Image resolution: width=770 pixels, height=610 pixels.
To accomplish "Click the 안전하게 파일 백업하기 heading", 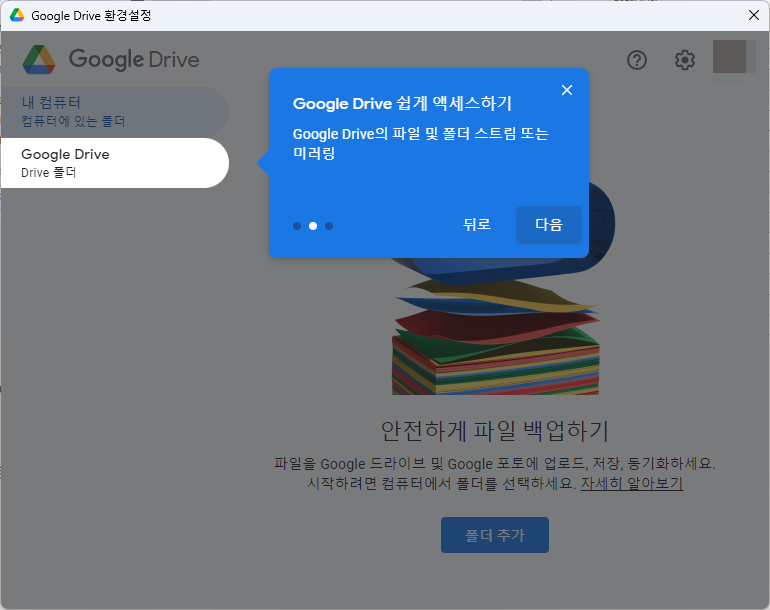I will [x=494, y=431].
